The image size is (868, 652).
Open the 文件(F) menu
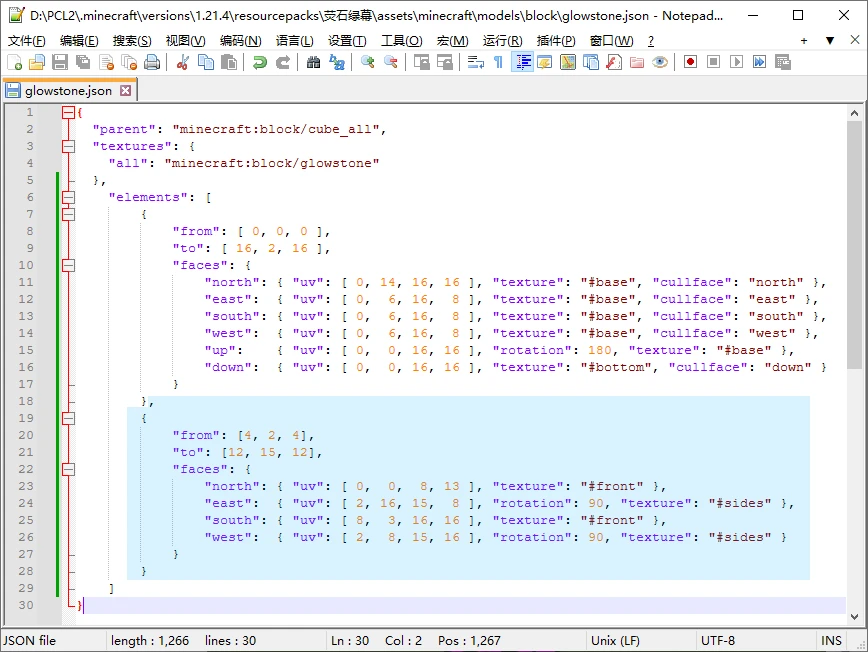(x=27, y=40)
